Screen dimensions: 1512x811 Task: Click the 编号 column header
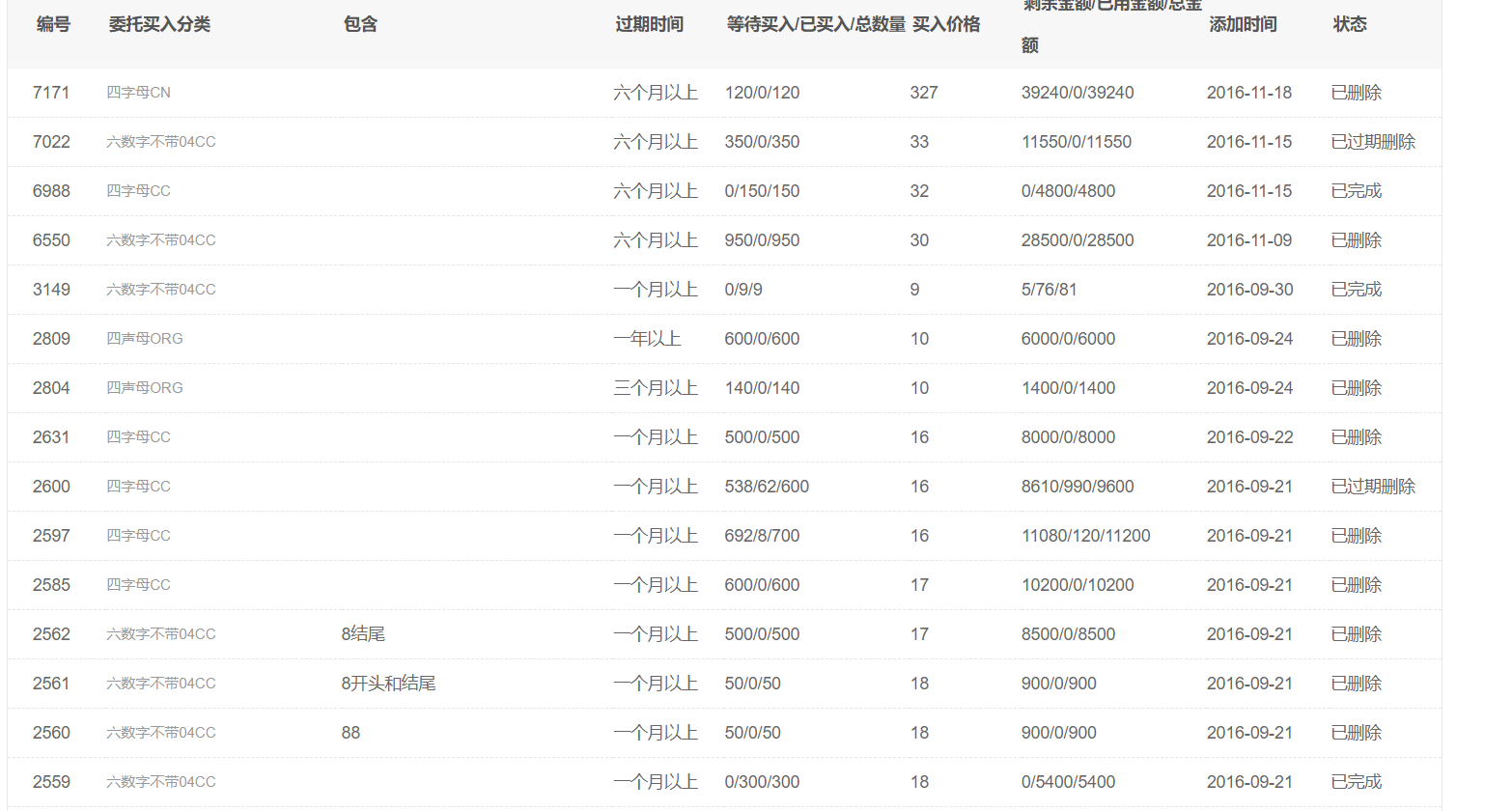tap(53, 24)
